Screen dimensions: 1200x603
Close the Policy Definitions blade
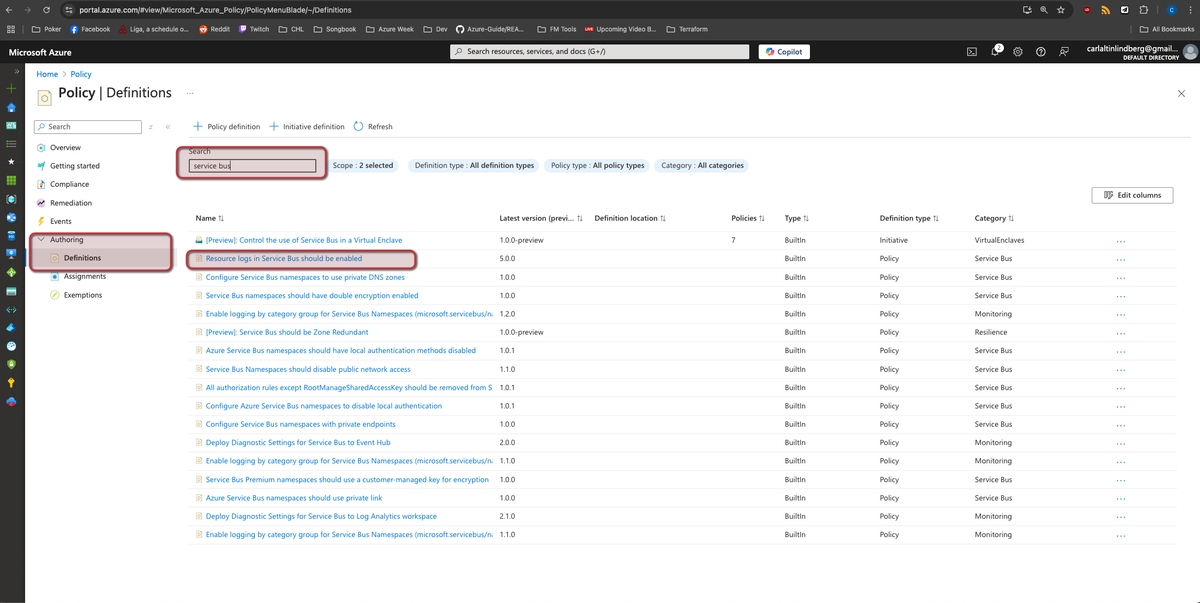tap(1180, 93)
